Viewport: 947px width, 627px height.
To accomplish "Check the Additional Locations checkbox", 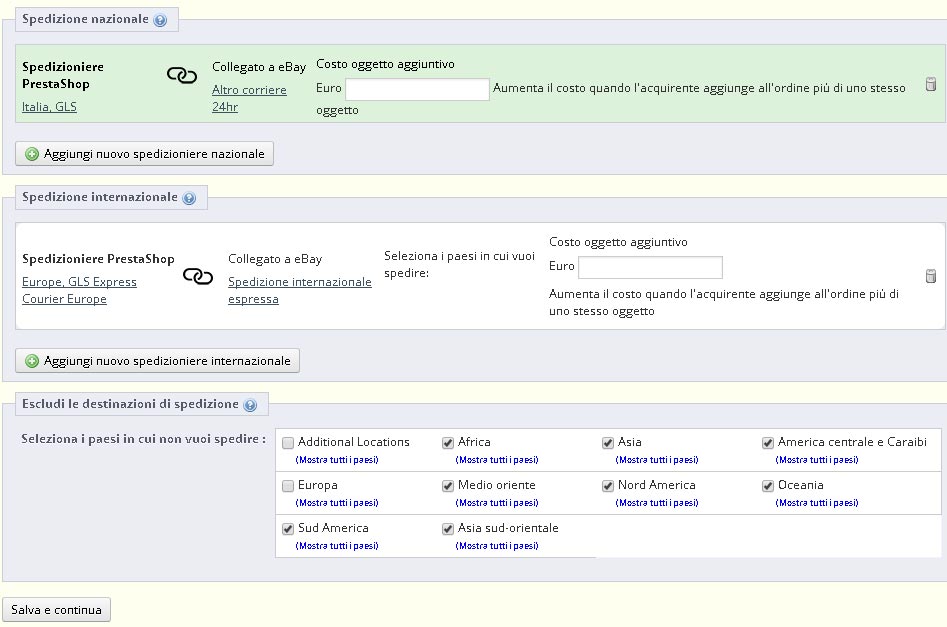I will point(288,443).
